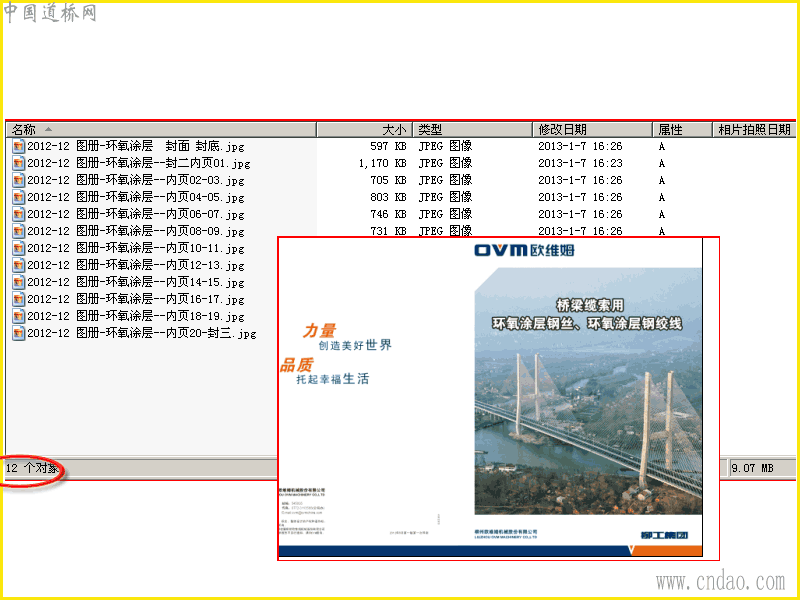Click the 相片拍照日期 column header
800x600 pixels.
point(754,130)
